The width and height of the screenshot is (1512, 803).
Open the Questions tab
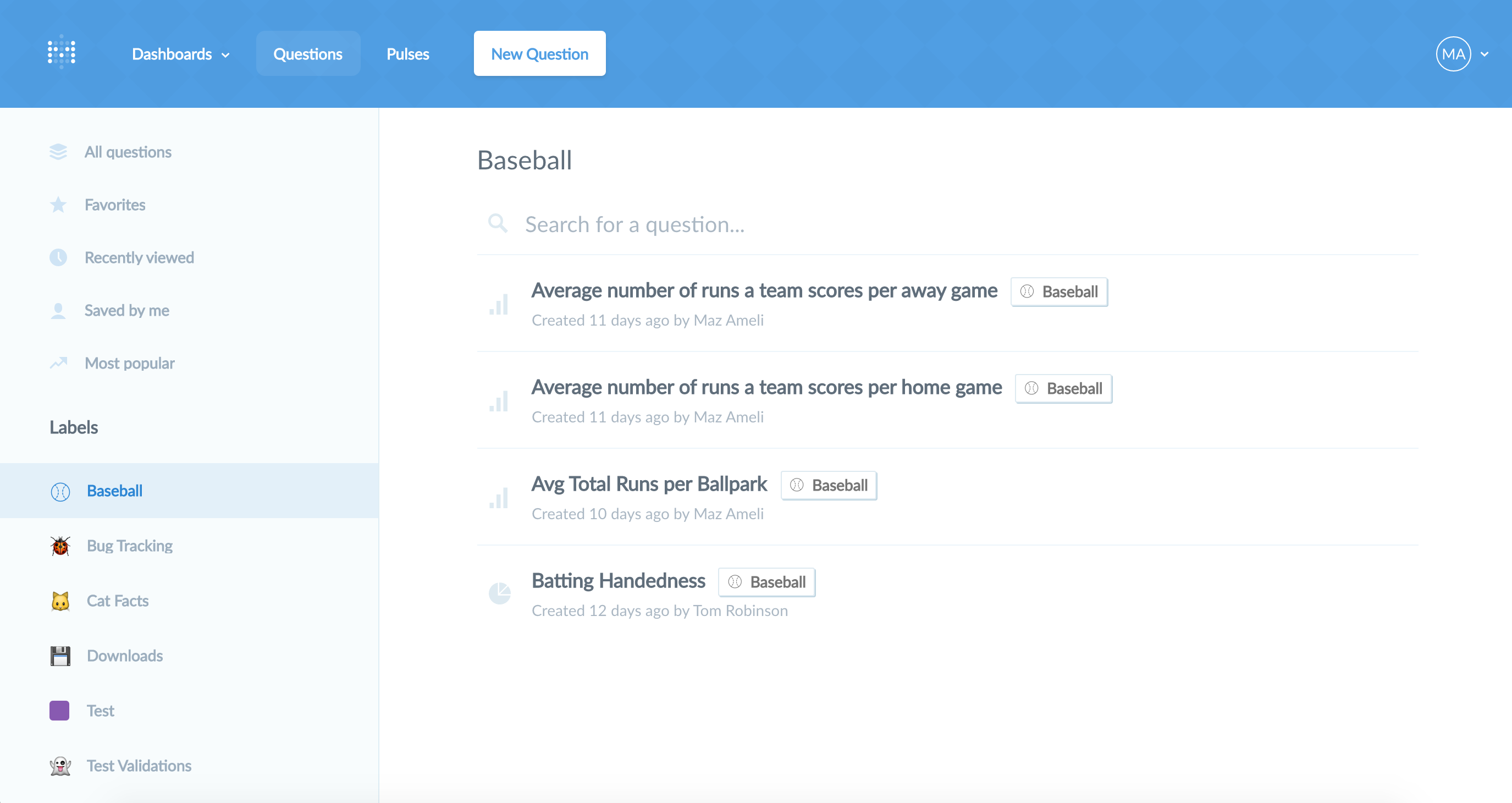tap(308, 53)
